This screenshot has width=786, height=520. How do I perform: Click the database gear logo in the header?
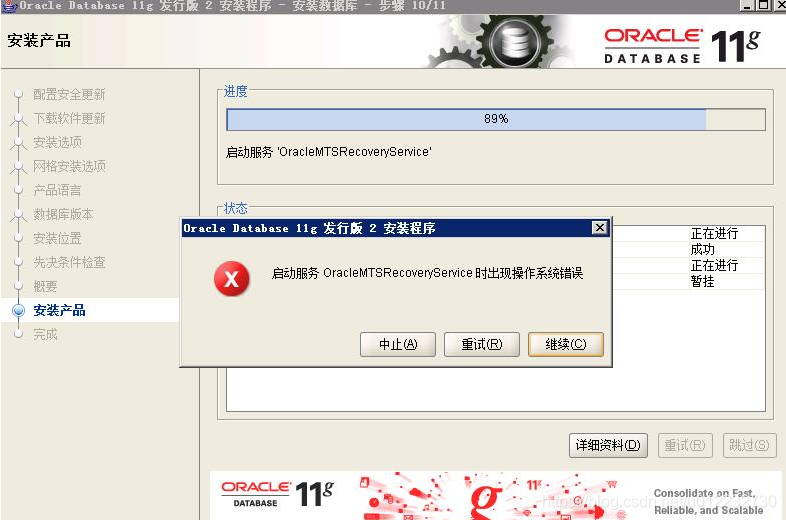tap(514, 41)
